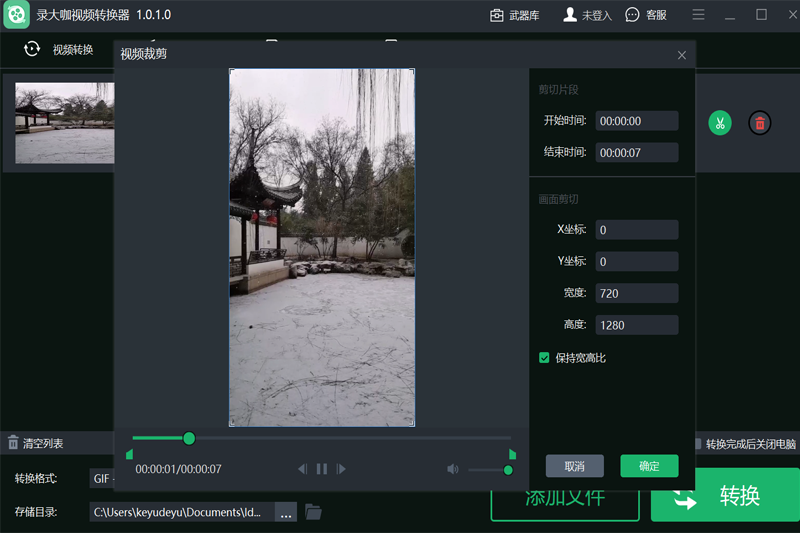The image size is (800, 533).
Task: Open the storage folder icon
Action: [x=313, y=512]
